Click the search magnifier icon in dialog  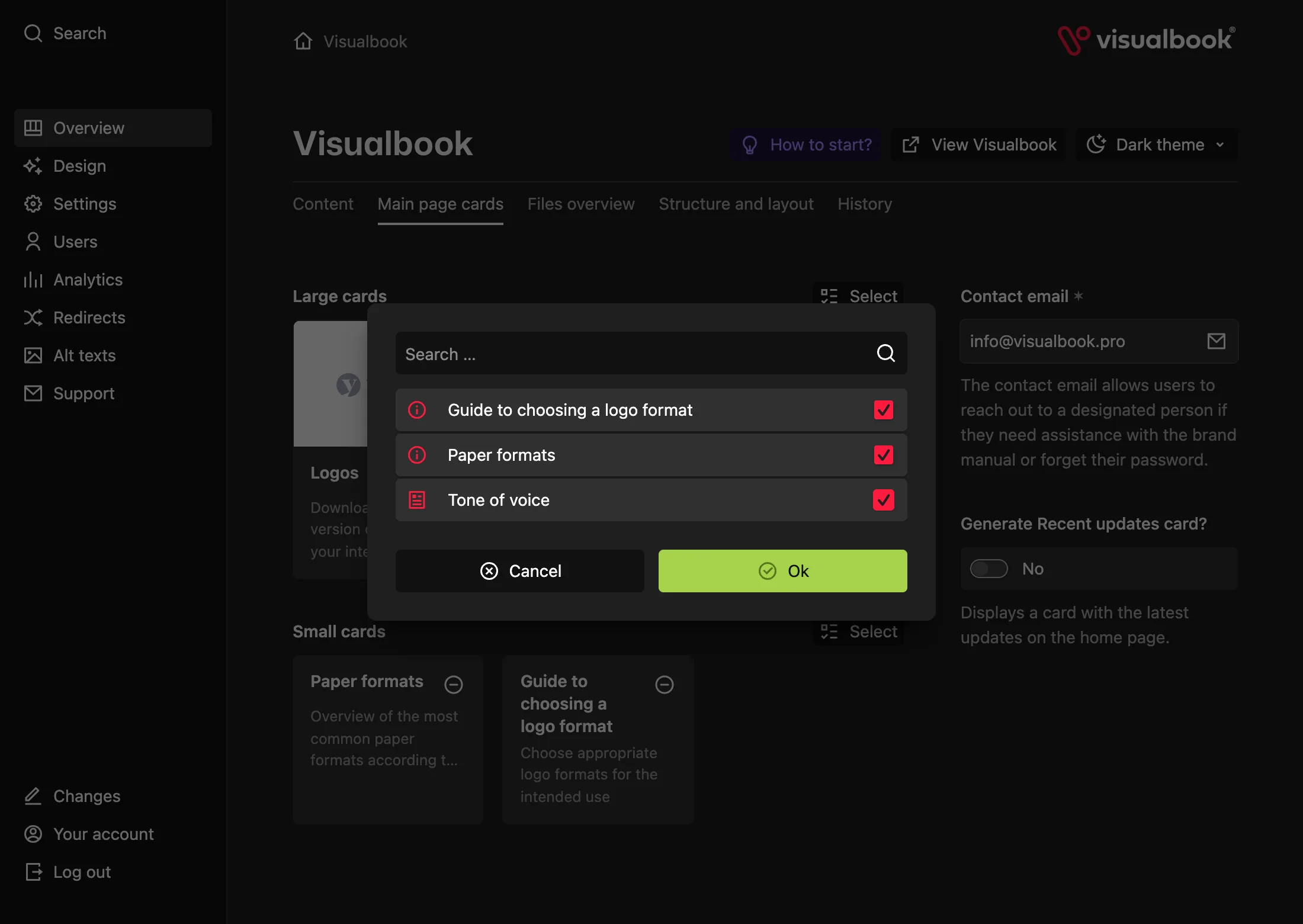[885, 353]
